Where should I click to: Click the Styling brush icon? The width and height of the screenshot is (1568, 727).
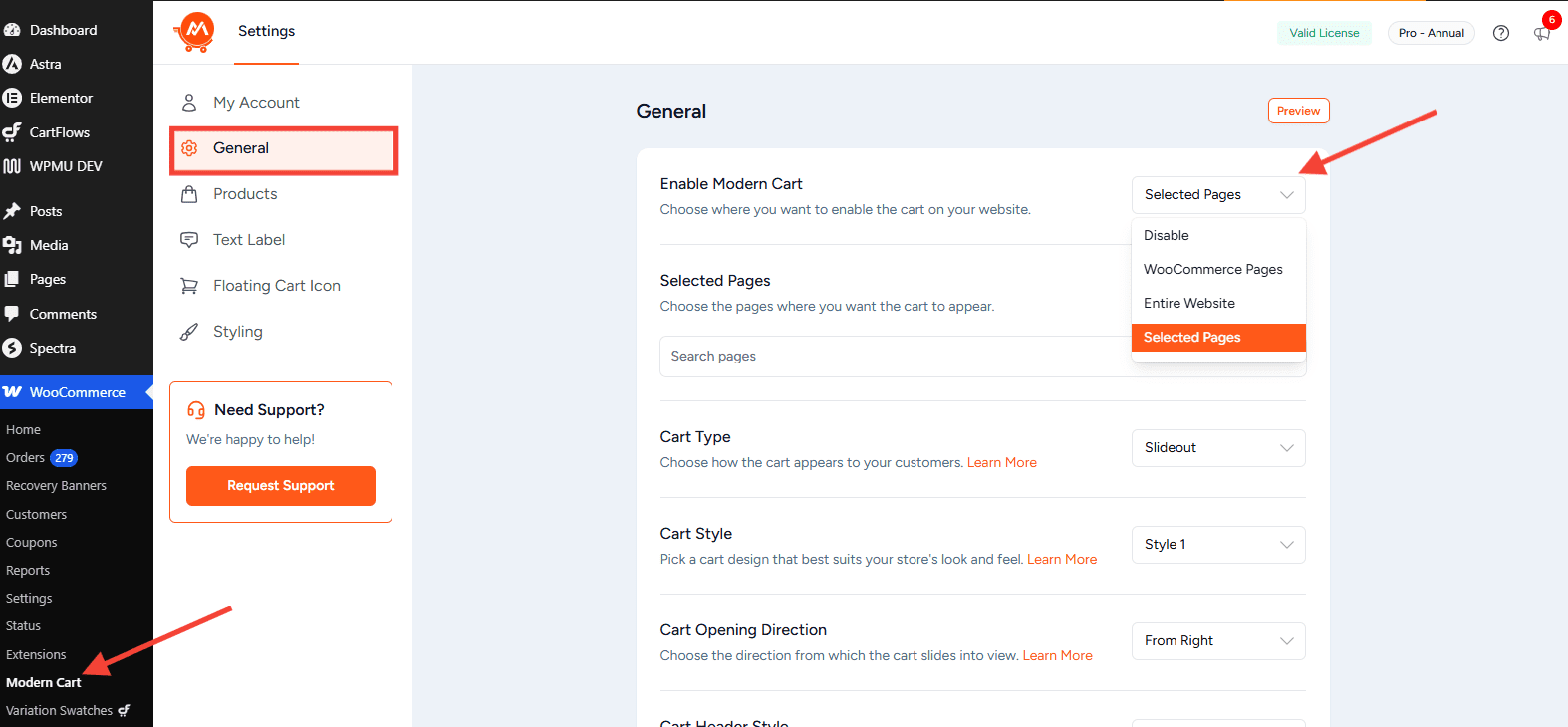(189, 332)
